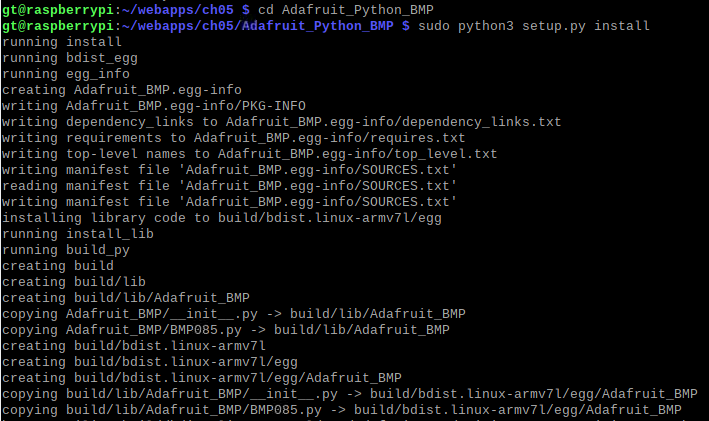
Task: Click the blue ~/webapps/ch05/Adafruit_Python_BMP path
Action: point(257,26)
